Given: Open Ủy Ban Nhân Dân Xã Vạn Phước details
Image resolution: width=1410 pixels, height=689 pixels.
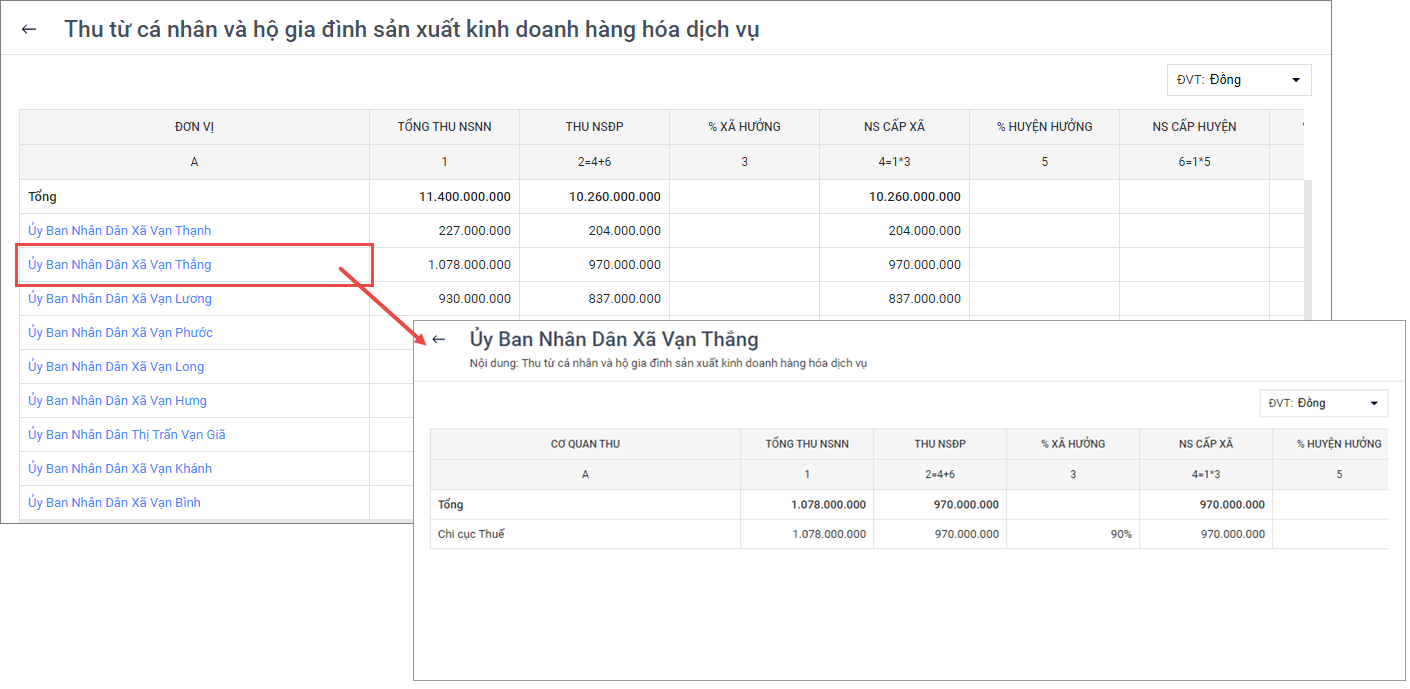Looking at the screenshot, I should 120,333.
